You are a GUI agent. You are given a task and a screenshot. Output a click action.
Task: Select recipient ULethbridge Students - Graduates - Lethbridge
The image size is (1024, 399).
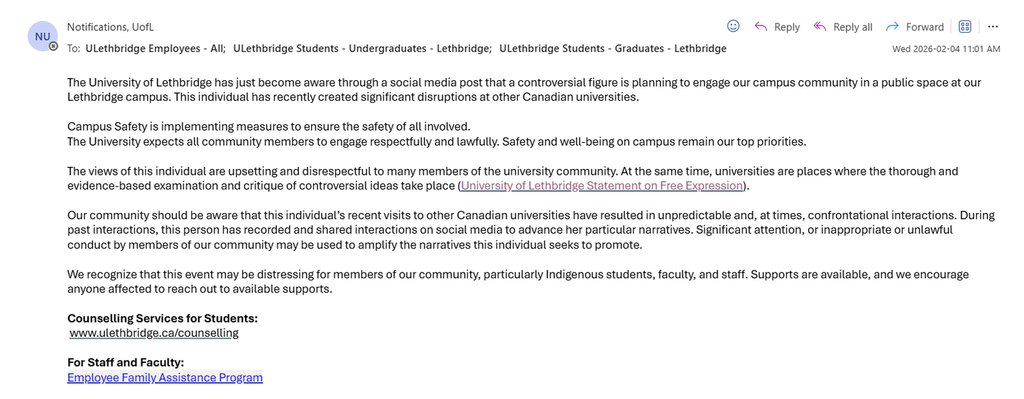[x=613, y=48]
